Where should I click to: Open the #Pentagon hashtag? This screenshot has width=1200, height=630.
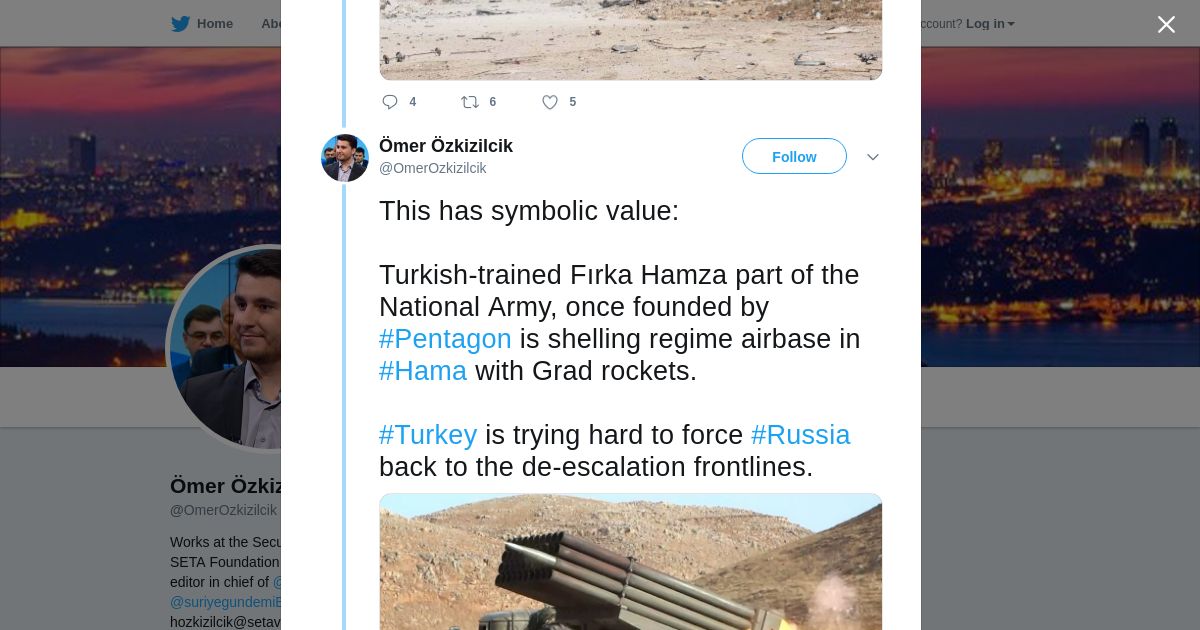(445, 339)
